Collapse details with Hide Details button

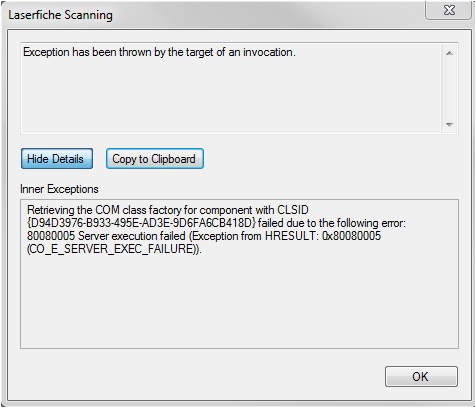(57, 159)
